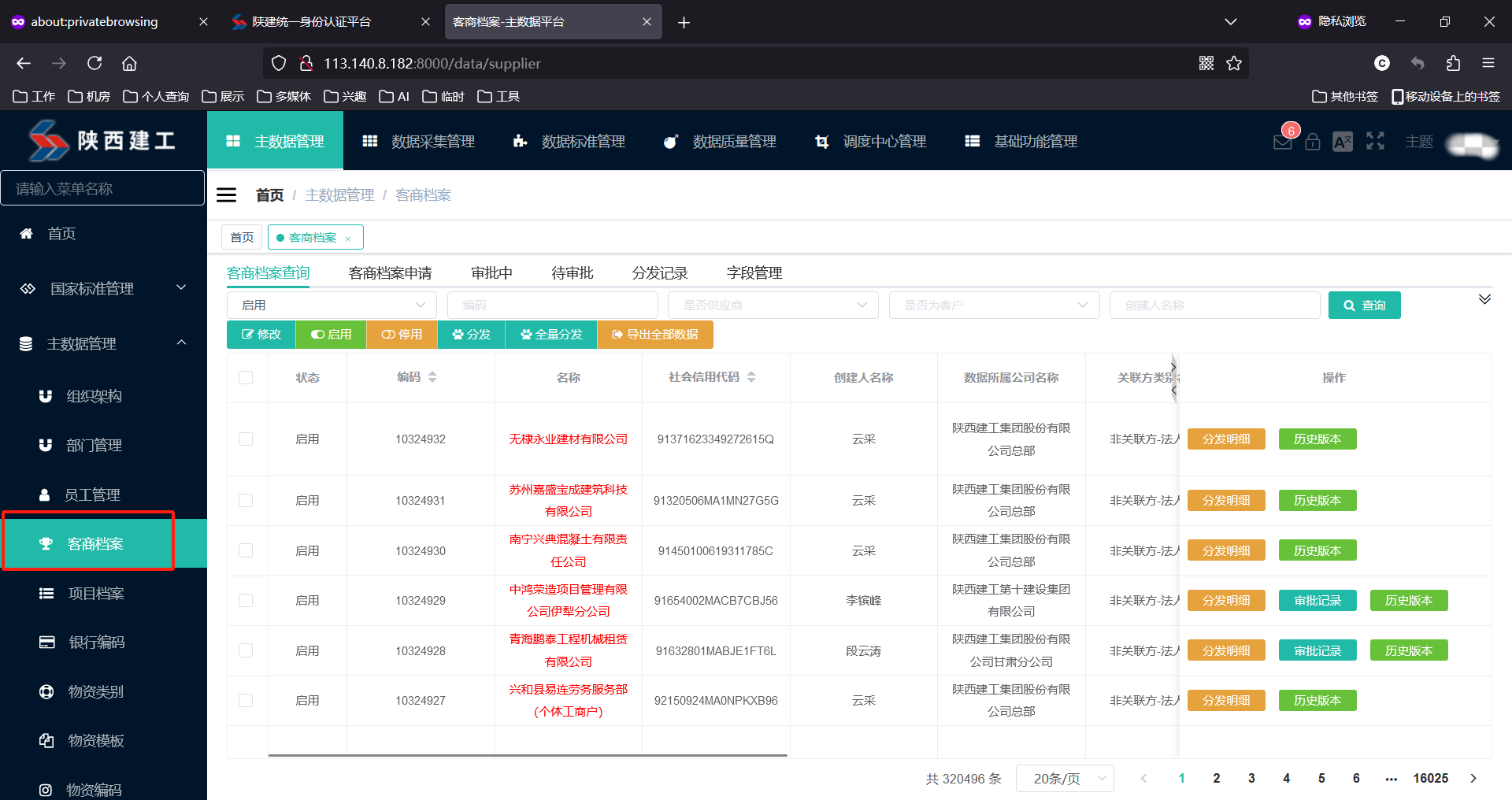1512x800 pixels.
Task: Open the 是否供应商 dropdown filter
Action: pos(773,305)
